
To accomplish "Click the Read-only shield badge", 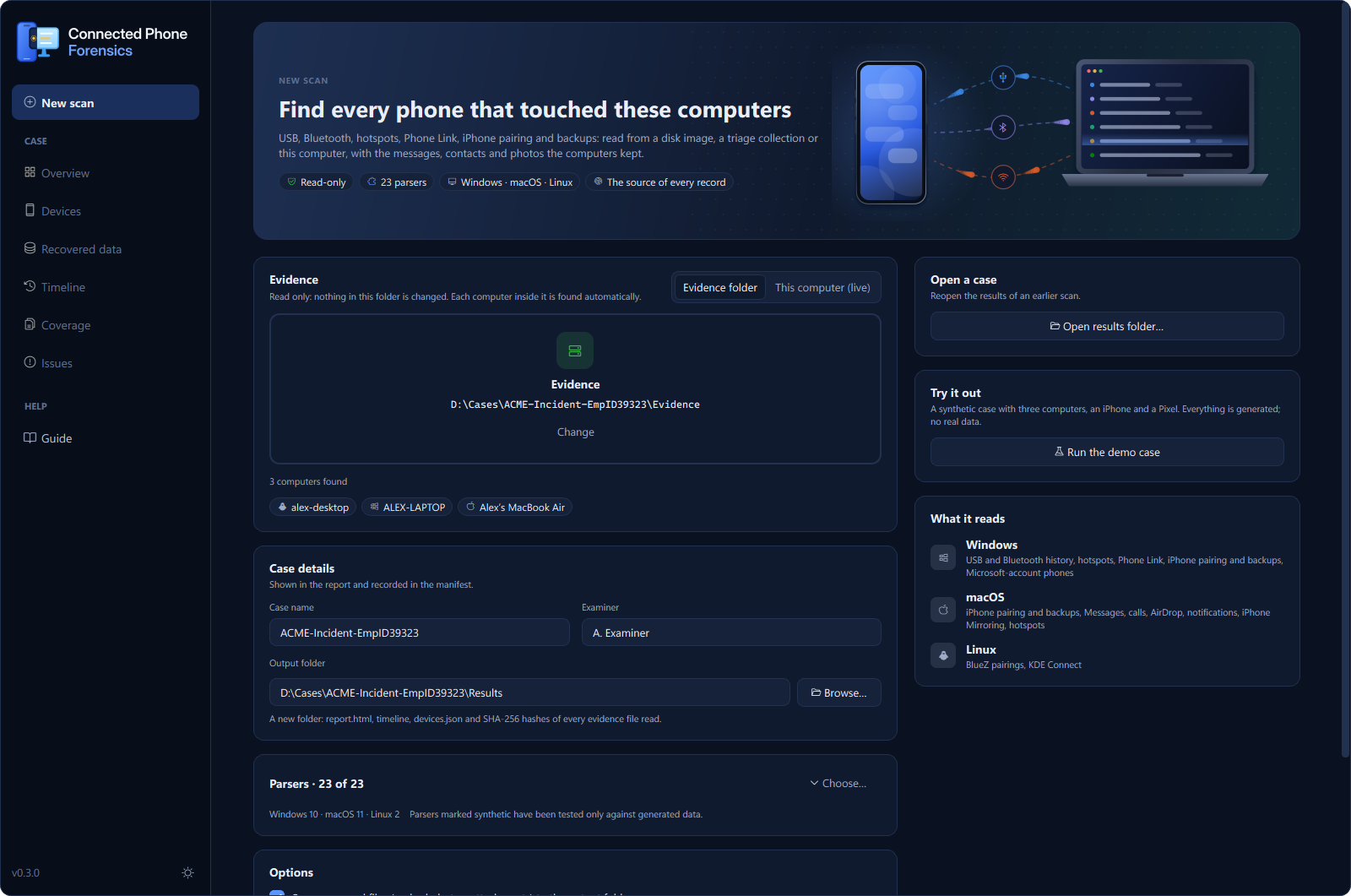I will pos(316,182).
